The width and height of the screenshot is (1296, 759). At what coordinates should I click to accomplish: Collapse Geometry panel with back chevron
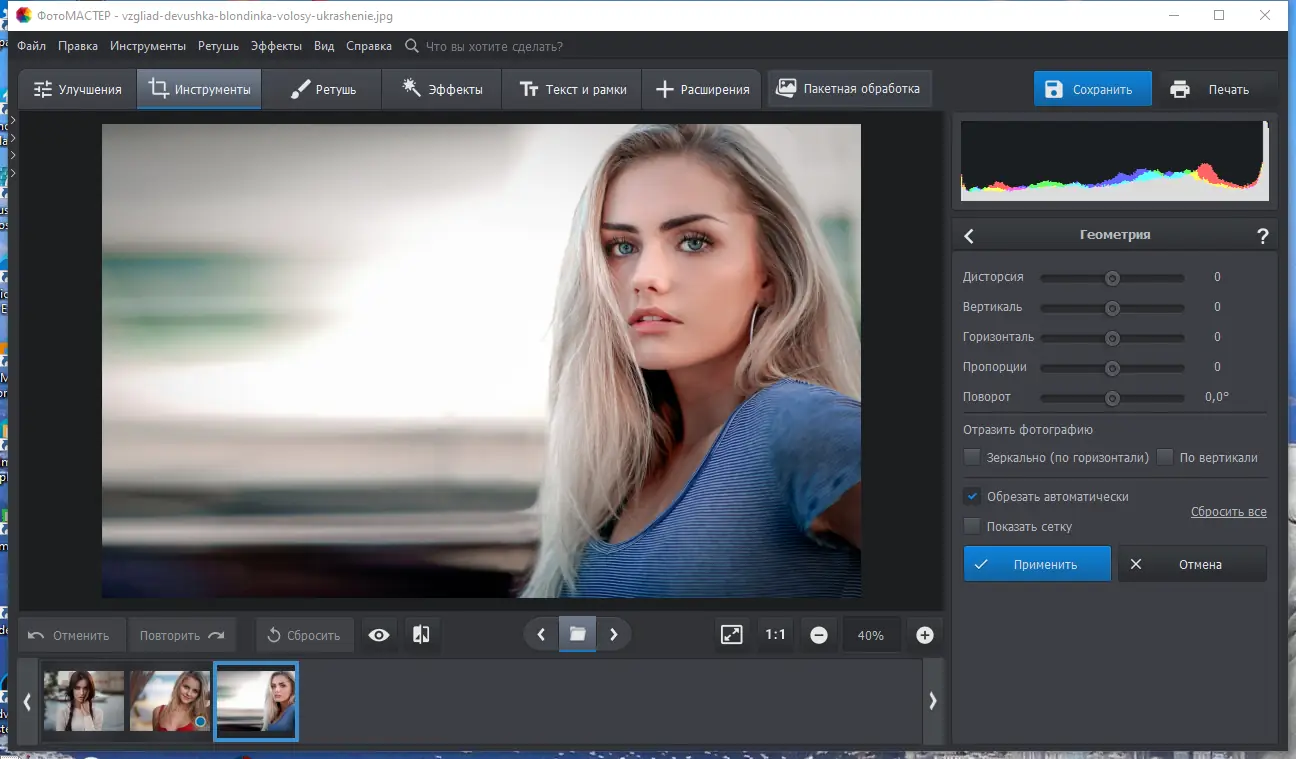(969, 236)
